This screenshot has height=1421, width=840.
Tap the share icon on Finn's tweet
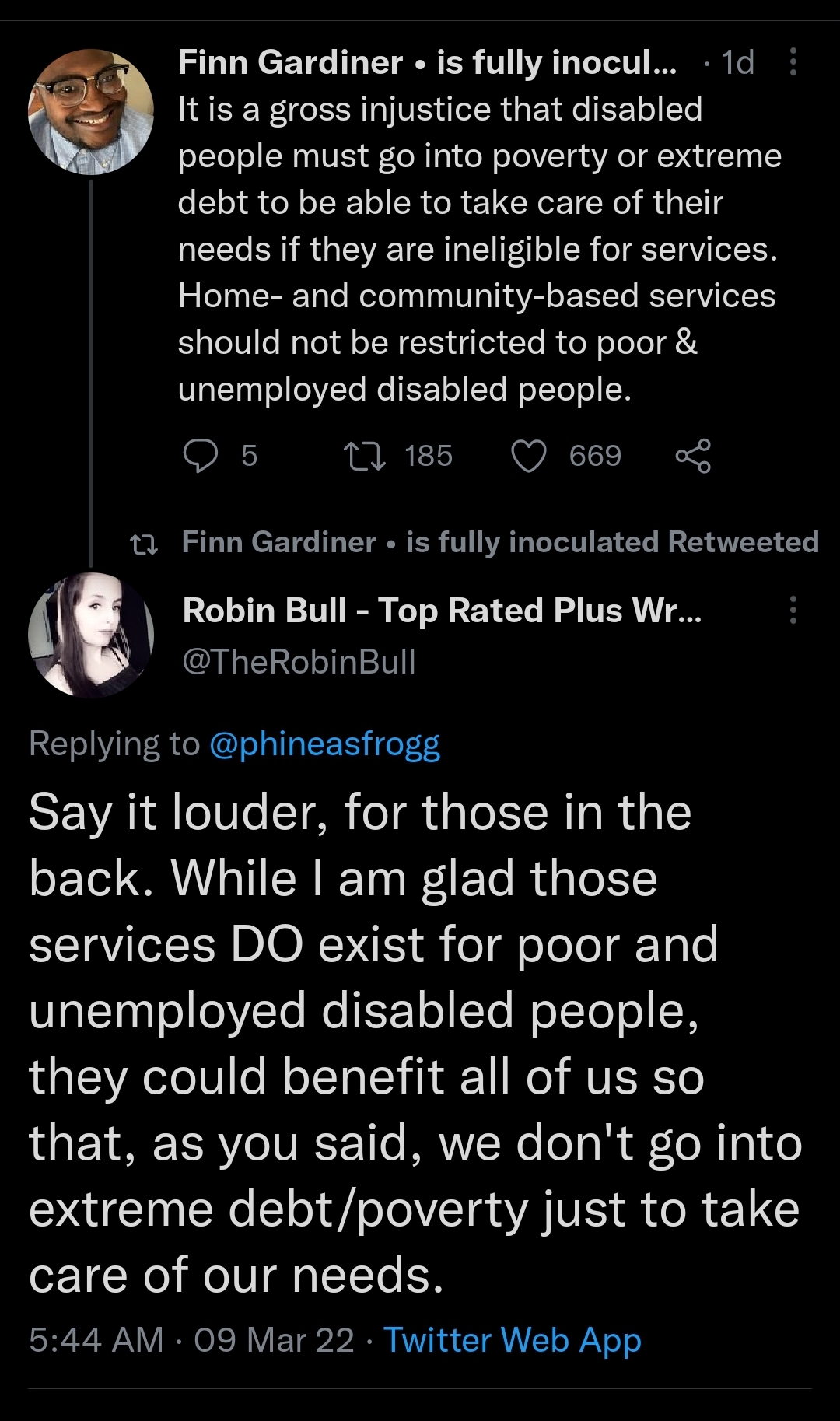click(x=693, y=456)
